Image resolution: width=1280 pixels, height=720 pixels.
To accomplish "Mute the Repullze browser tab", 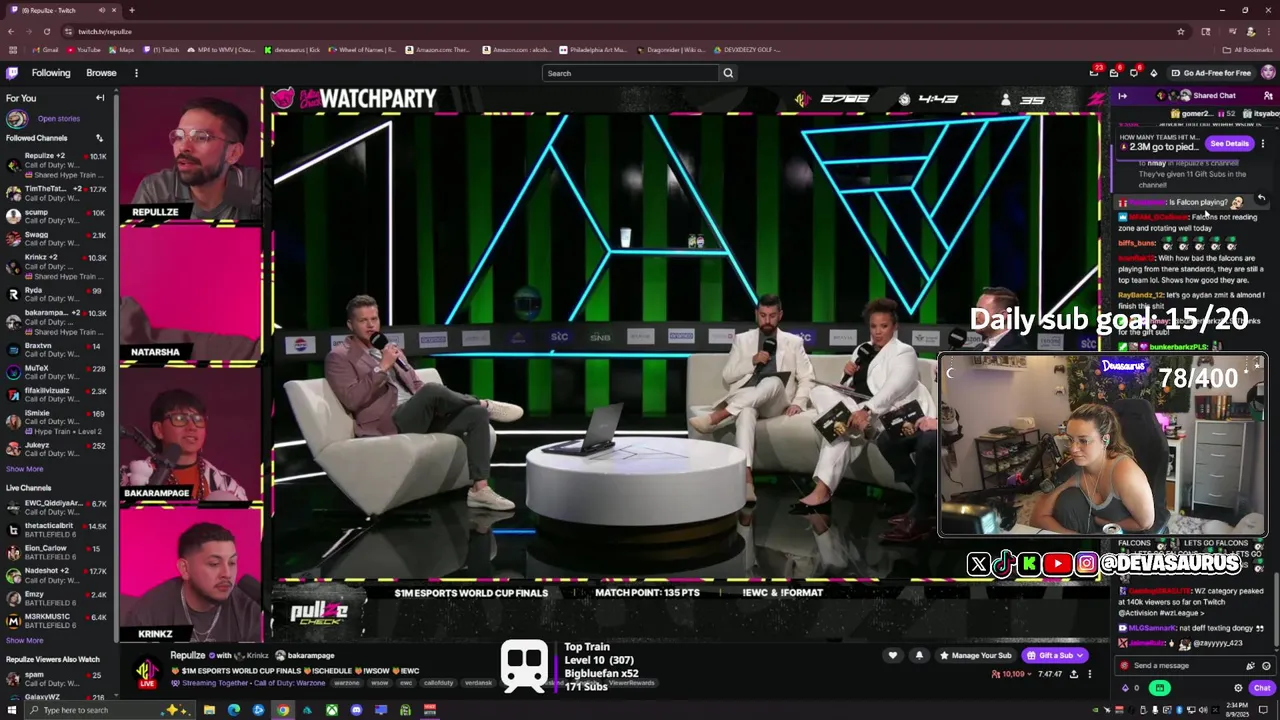I will point(101,10).
